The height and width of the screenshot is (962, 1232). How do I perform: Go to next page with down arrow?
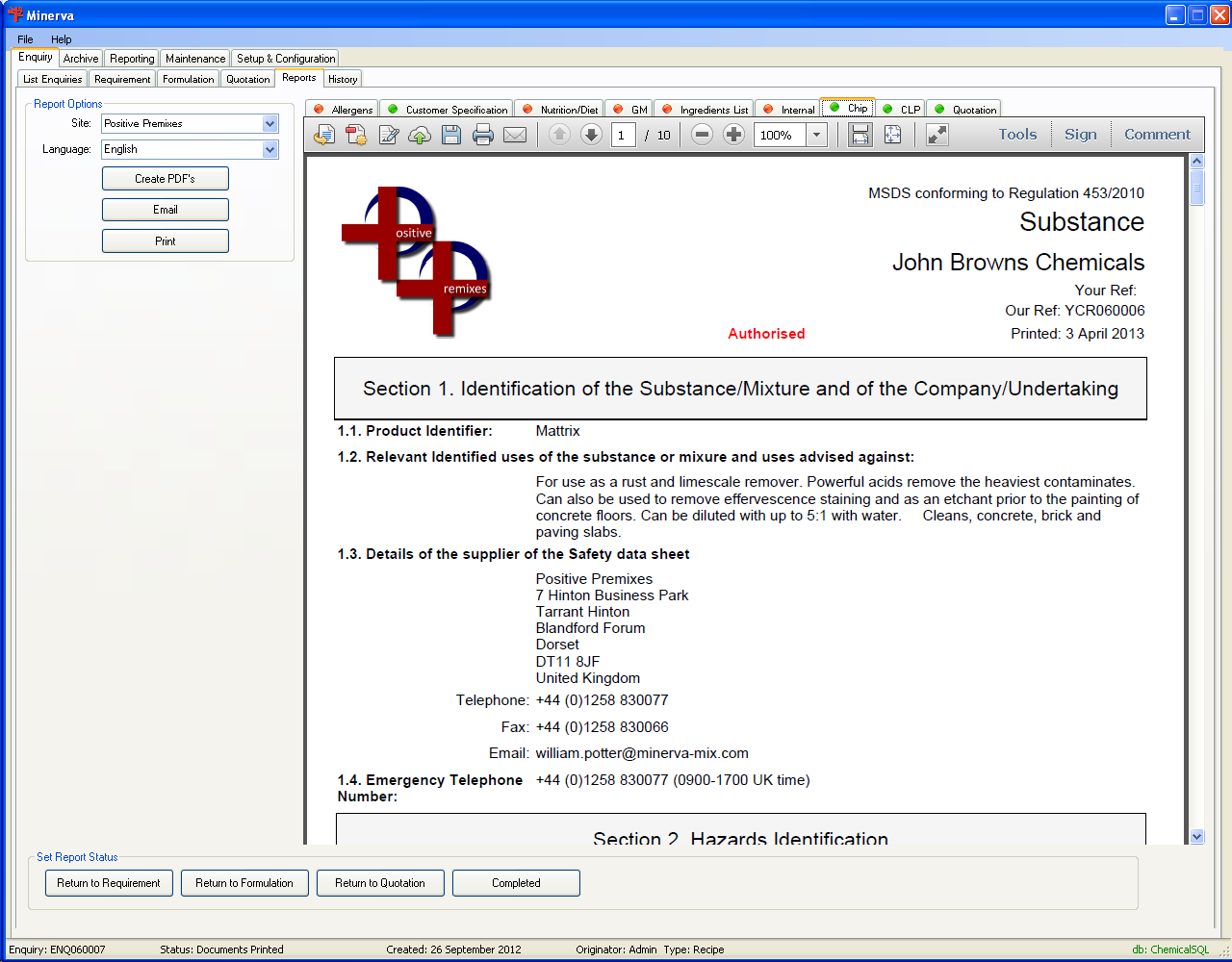pyautogui.click(x=591, y=135)
